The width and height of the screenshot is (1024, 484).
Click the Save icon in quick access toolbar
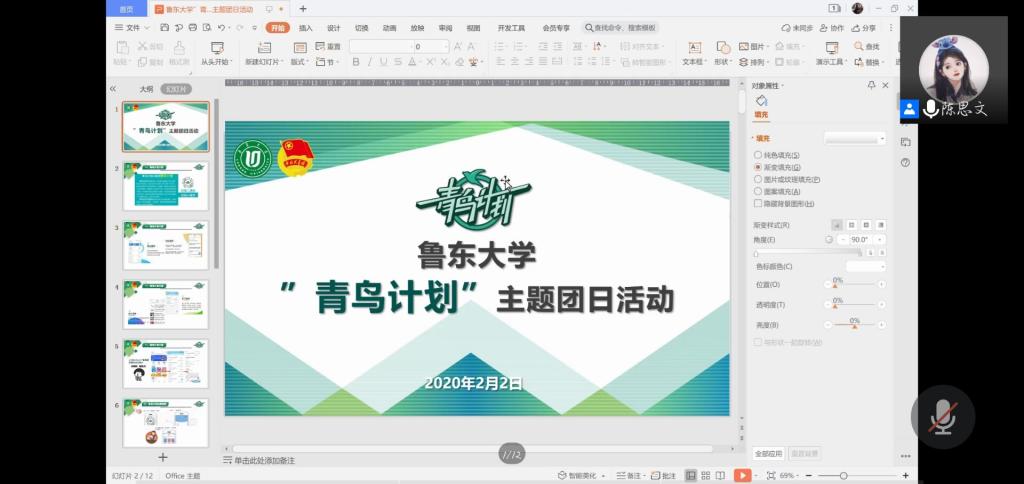pos(165,28)
